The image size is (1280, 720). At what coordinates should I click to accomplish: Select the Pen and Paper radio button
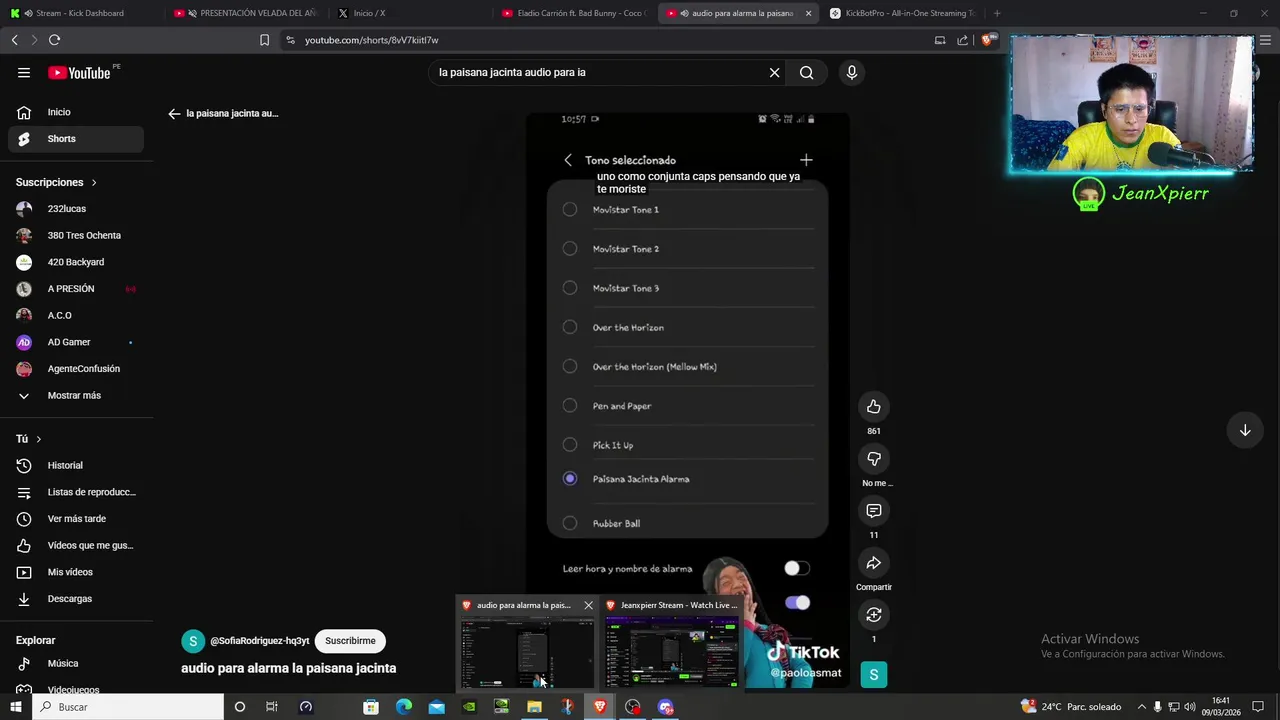(570, 406)
